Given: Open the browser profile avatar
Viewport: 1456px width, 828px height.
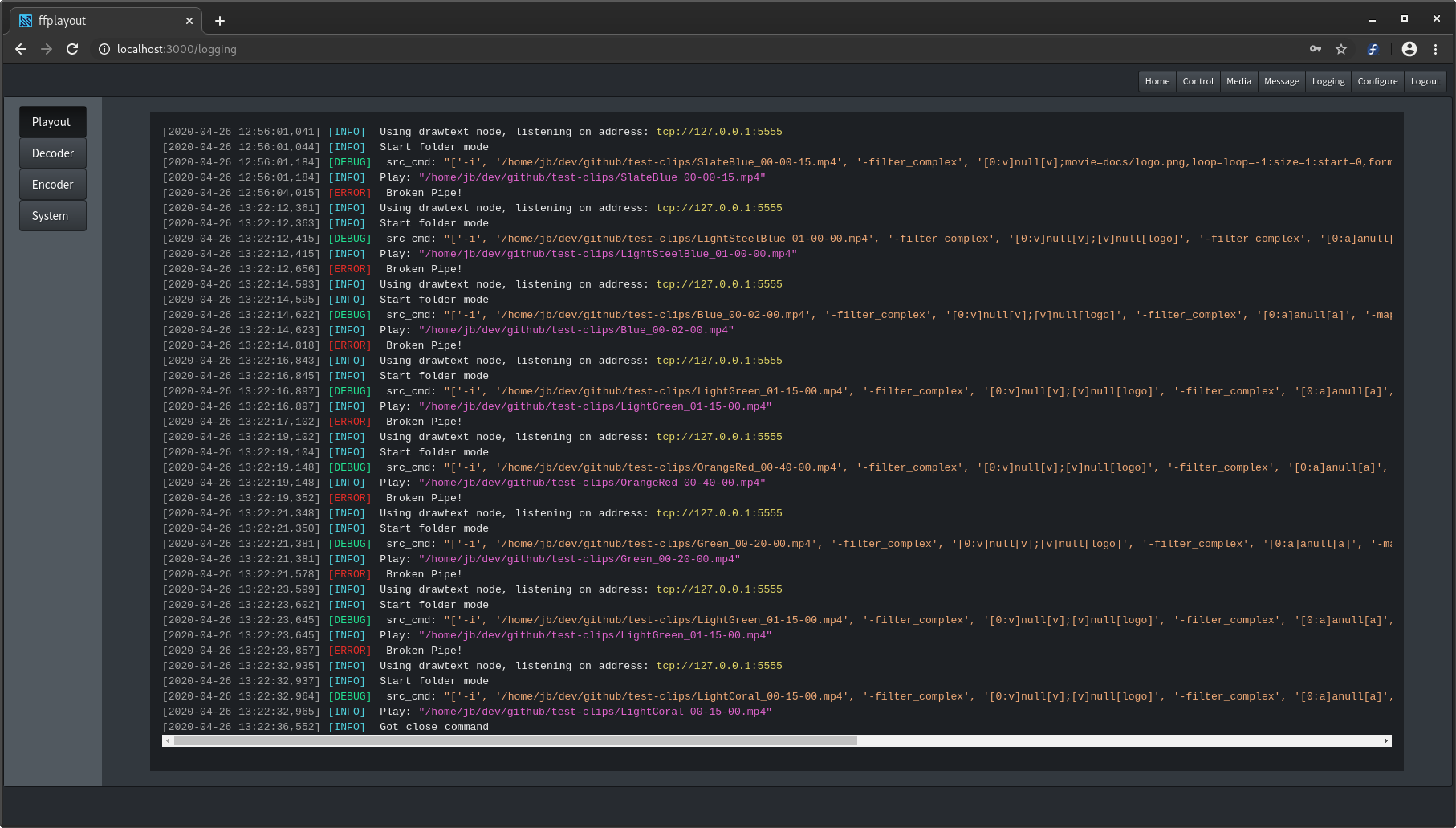Looking at the screenshot, I should (x=1409, y=49).
